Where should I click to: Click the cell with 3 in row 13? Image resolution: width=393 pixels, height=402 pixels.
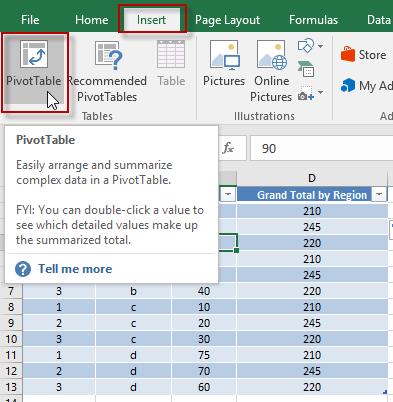coord(59,387)
